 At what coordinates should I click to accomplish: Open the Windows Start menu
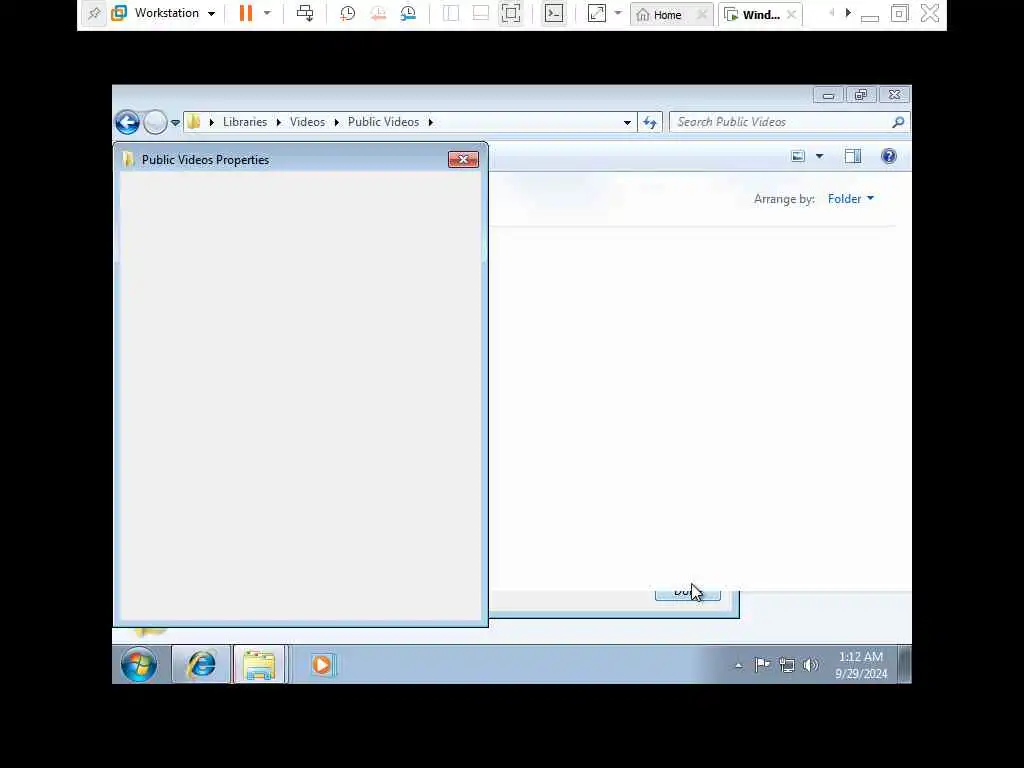pos(139,665)
